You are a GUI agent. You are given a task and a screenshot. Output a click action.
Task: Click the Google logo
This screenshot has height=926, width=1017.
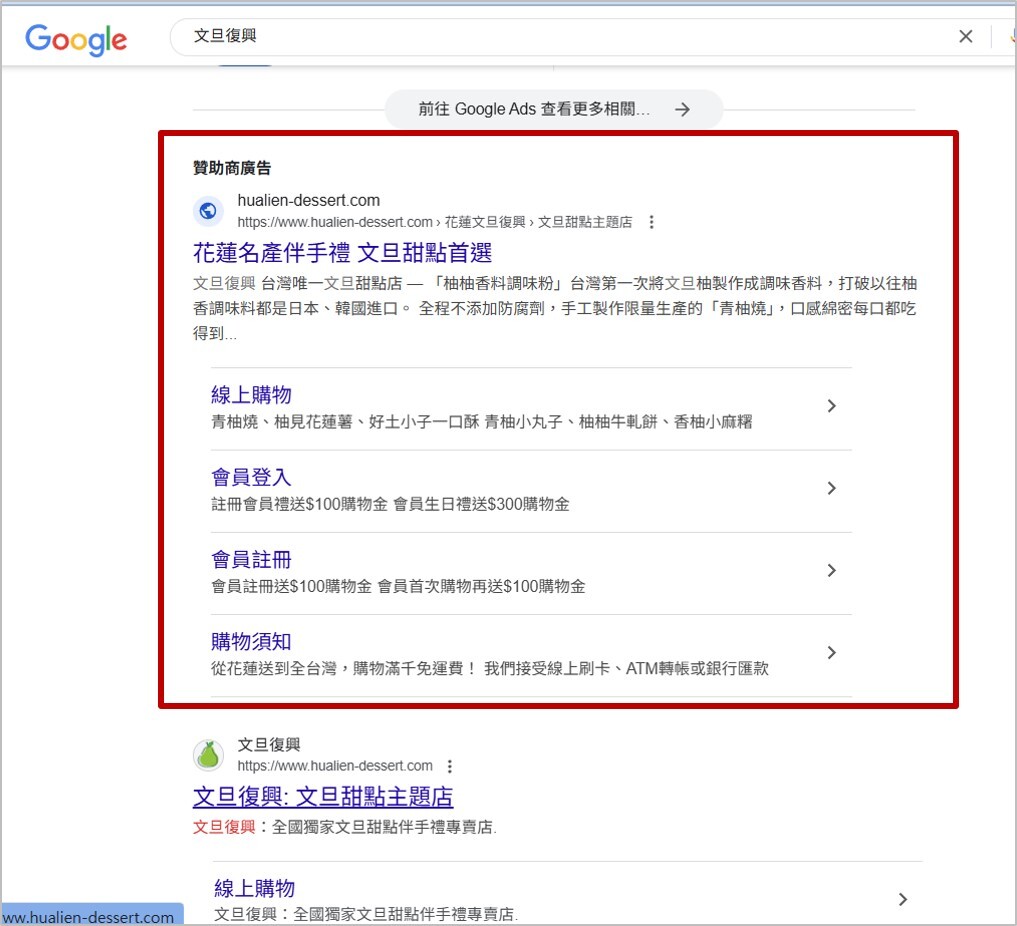tap(76, 39)
